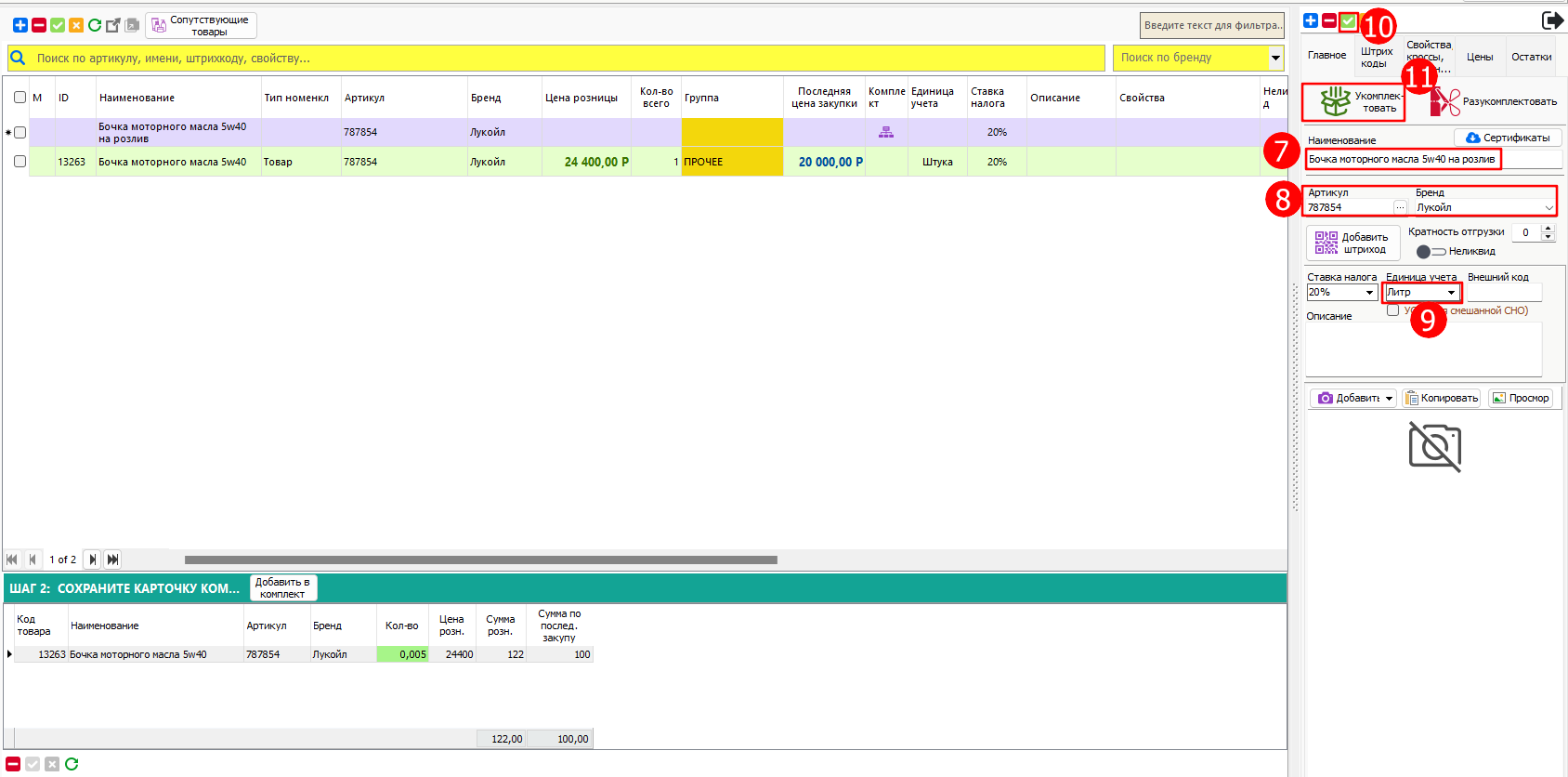Check the checkbox for product ID 13263
This screenshot has height=777, width=1568.
coord(20,162)
